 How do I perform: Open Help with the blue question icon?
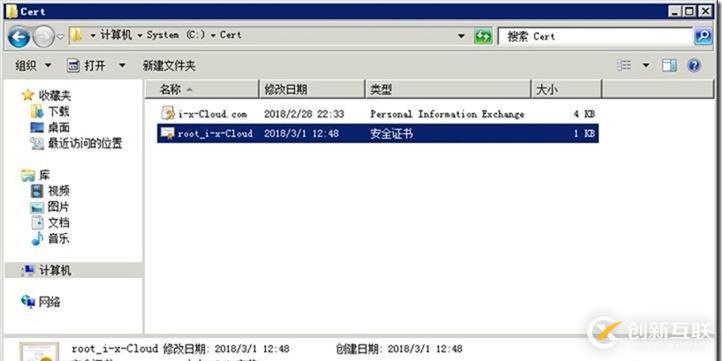coord(694,65)
